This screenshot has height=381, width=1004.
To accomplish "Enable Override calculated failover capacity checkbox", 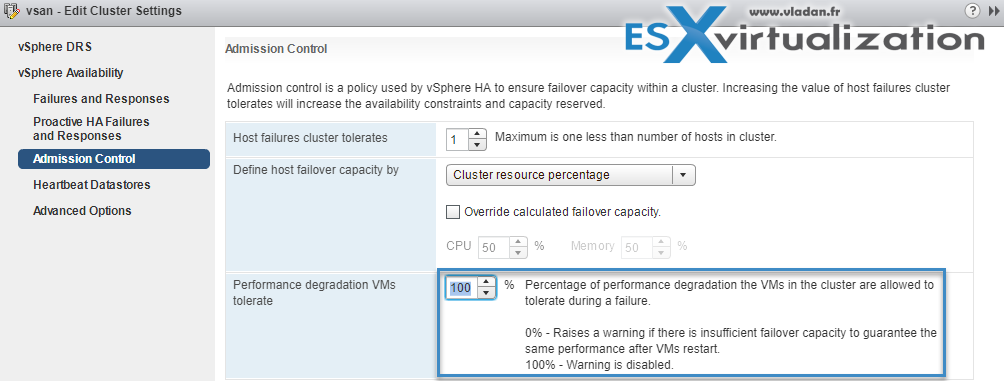I will tap(453, 212).
